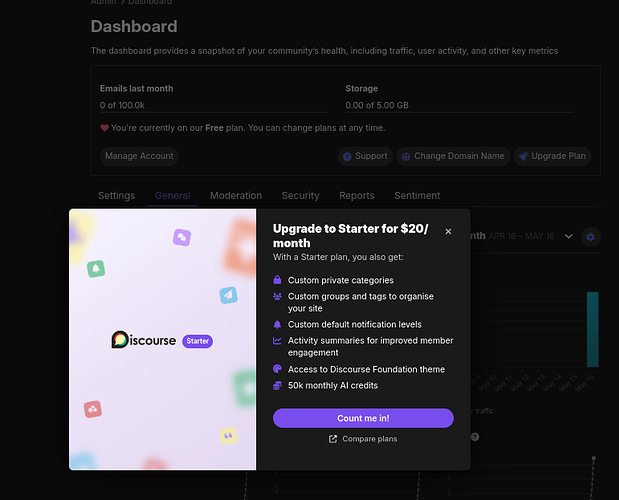
Task: Click the teal May 16 traffic bar
Action: tap(593, 330)
